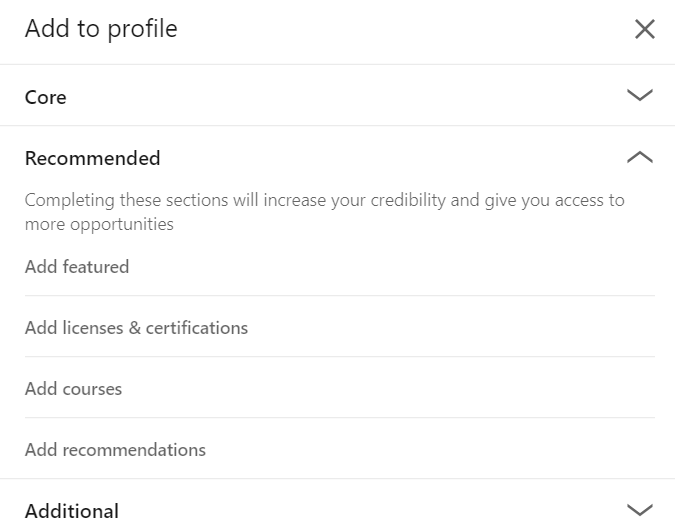This screenshot has height=532, width=675.
Task: Click the Recommended section heading
Action: point(92,158)
